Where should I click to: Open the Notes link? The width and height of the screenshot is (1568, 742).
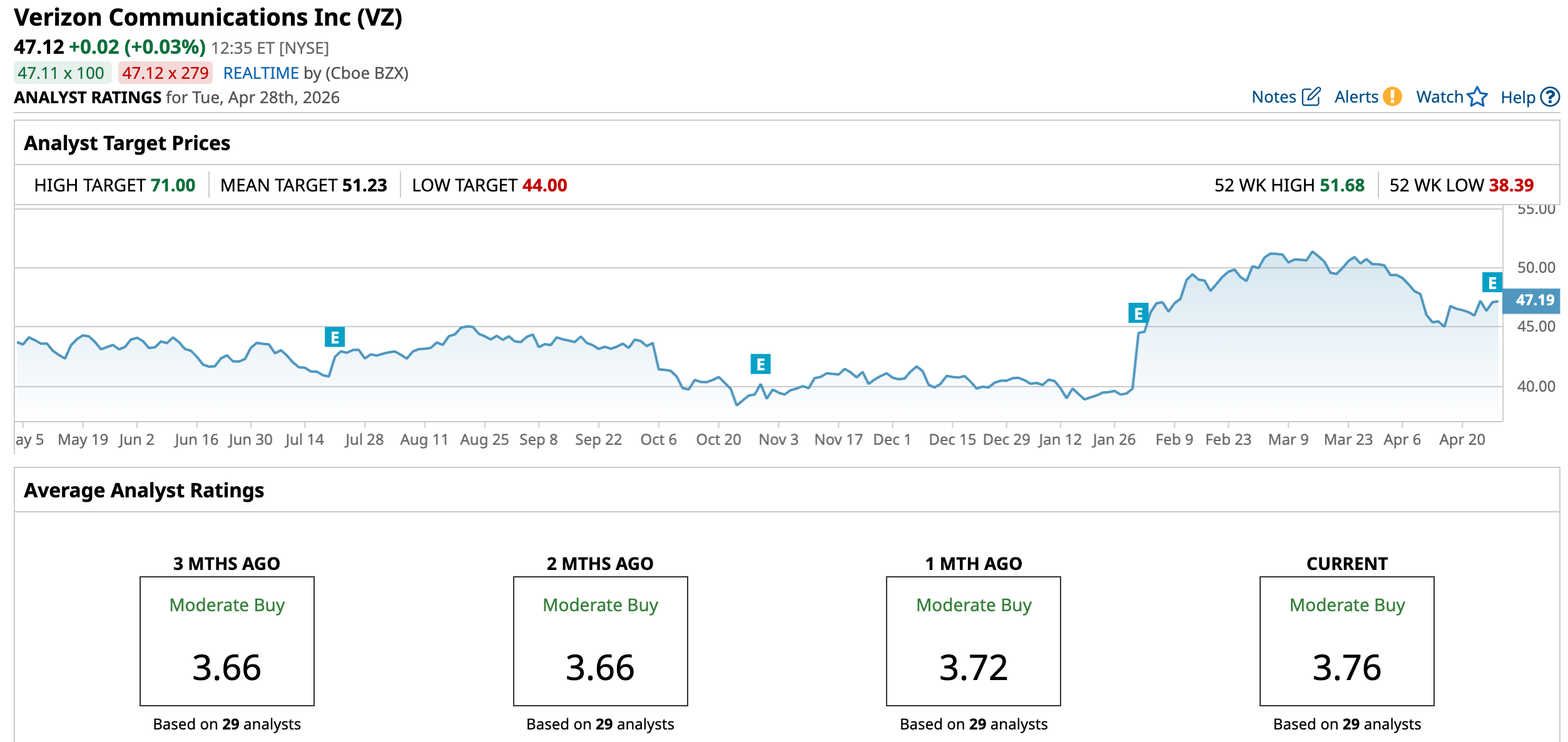[x=1273, y=97]
